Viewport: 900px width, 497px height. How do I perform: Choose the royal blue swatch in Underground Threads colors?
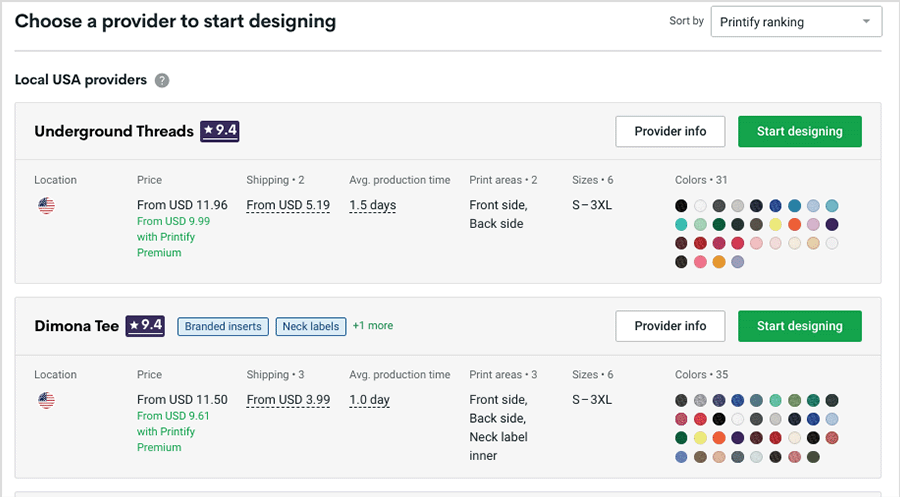[775, 205]
